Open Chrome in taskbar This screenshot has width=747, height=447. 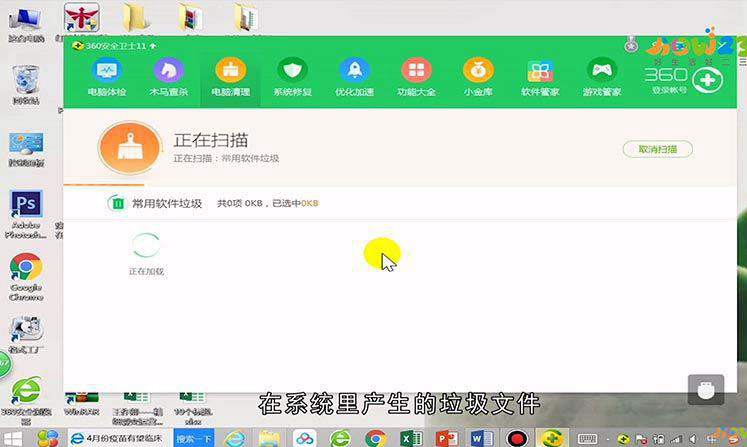[x=376, y=438]
